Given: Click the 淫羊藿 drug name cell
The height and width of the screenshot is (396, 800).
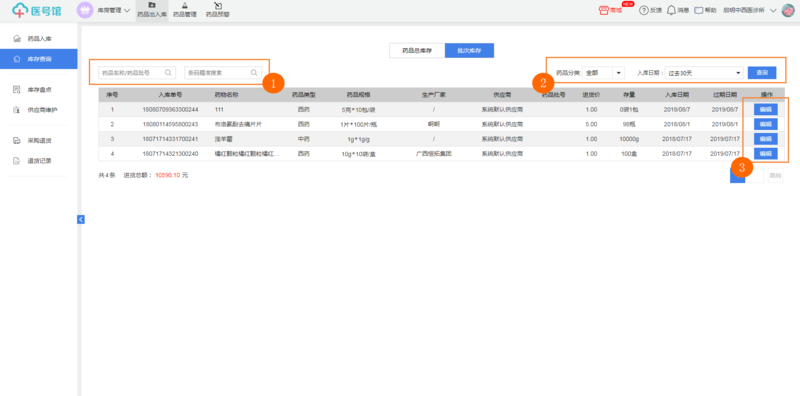Looking at the screenshot, I should pyautogui.click(x=224, y=139).
